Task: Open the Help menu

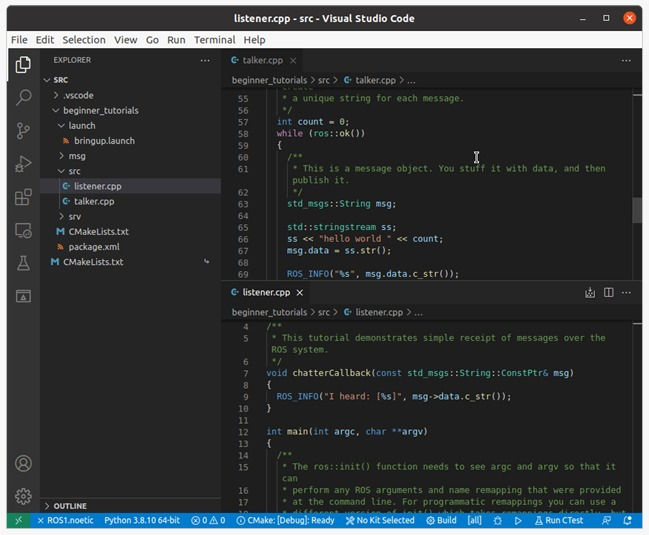Action: tap(254, 40)
